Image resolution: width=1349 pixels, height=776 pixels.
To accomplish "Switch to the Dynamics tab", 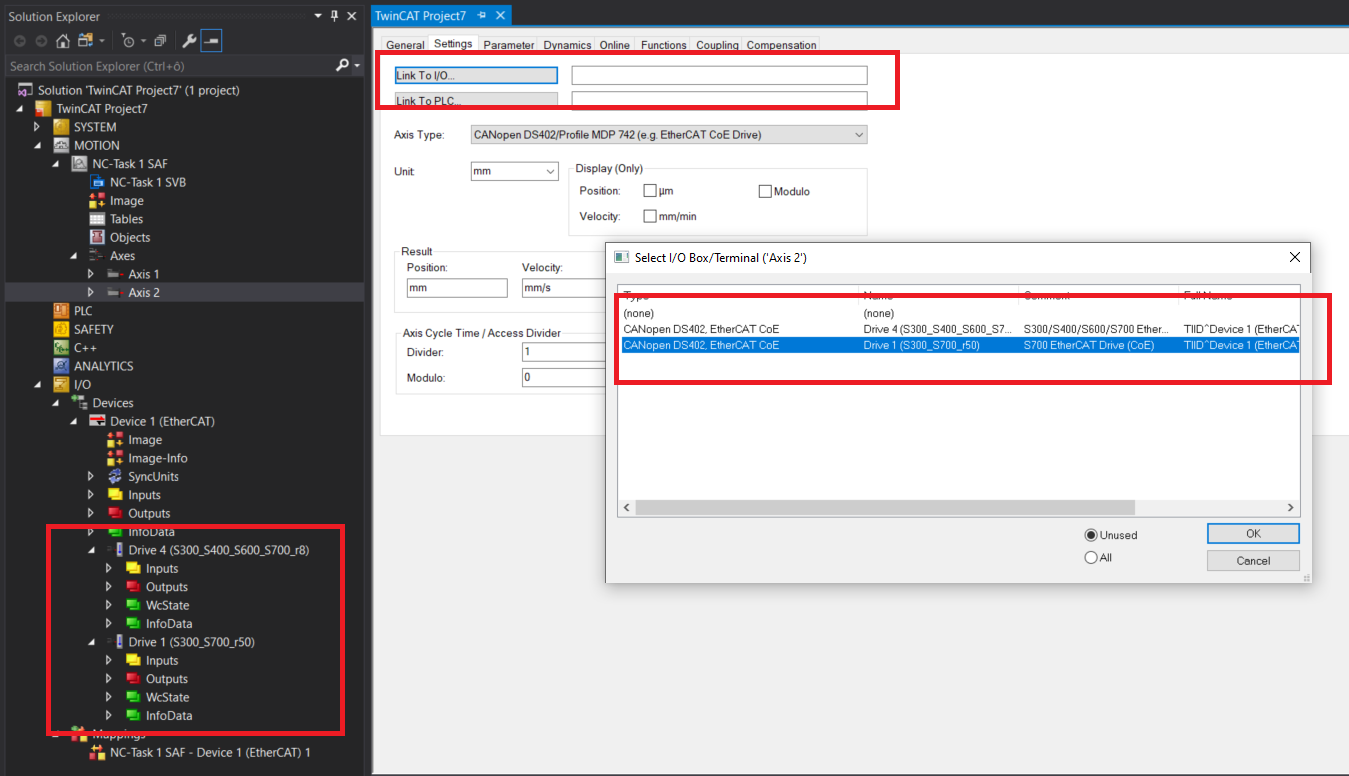I will pos(567,45).
